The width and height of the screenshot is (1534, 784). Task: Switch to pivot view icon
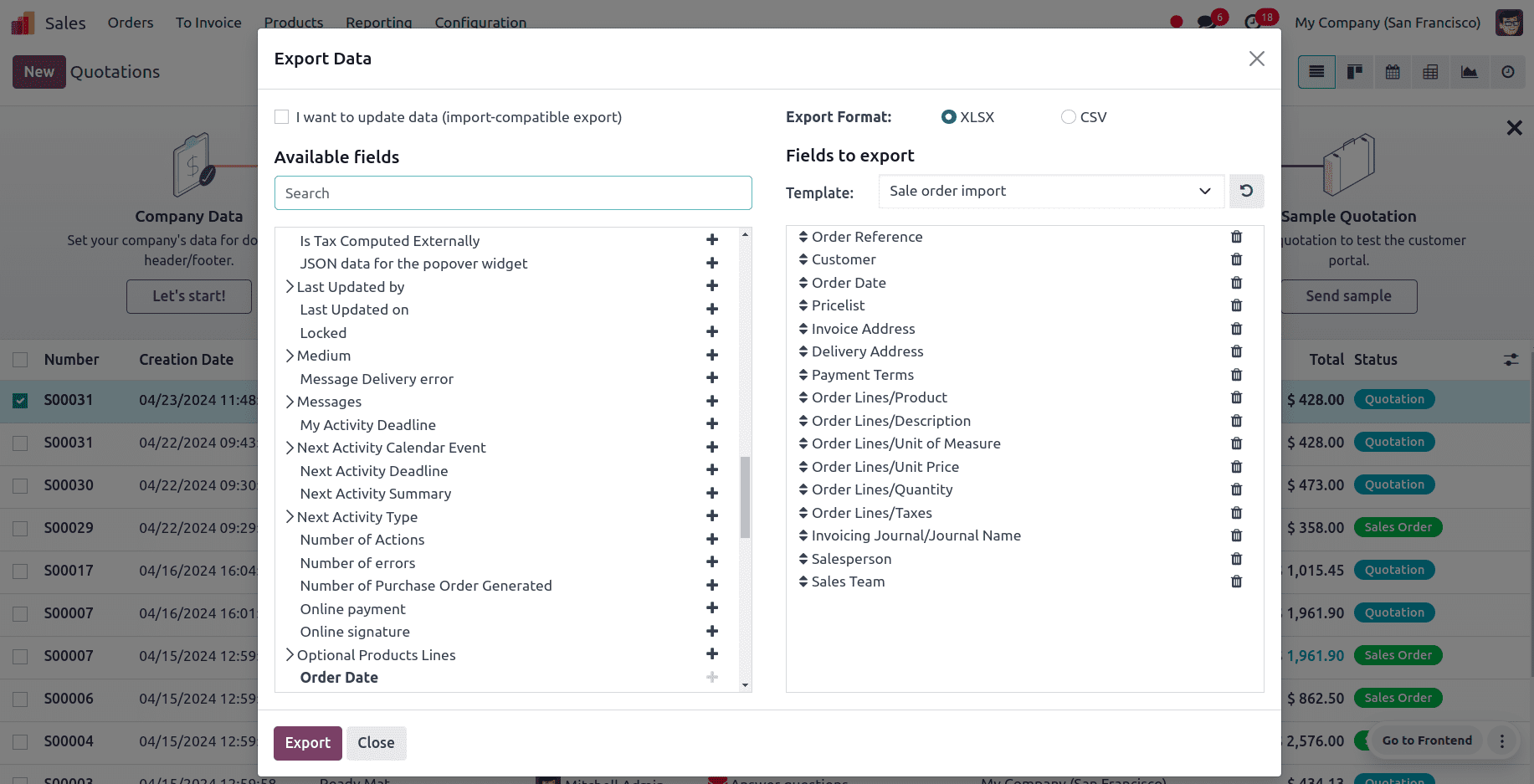[x=1430, y=72]
